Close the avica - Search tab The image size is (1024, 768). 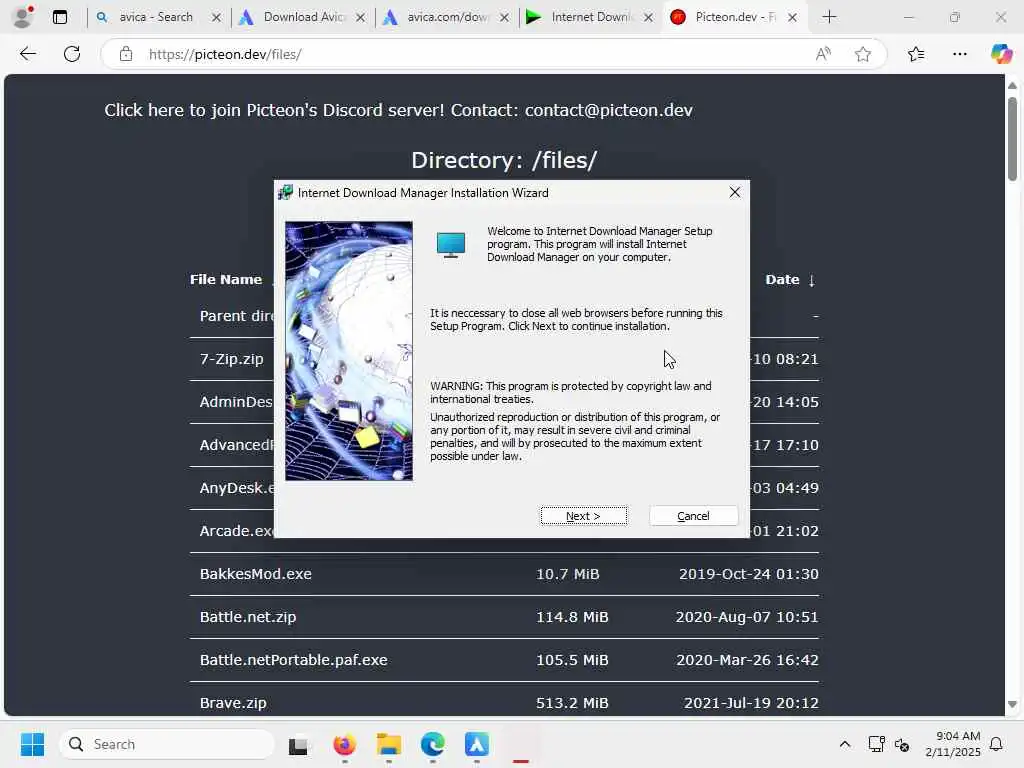[216, 18]
